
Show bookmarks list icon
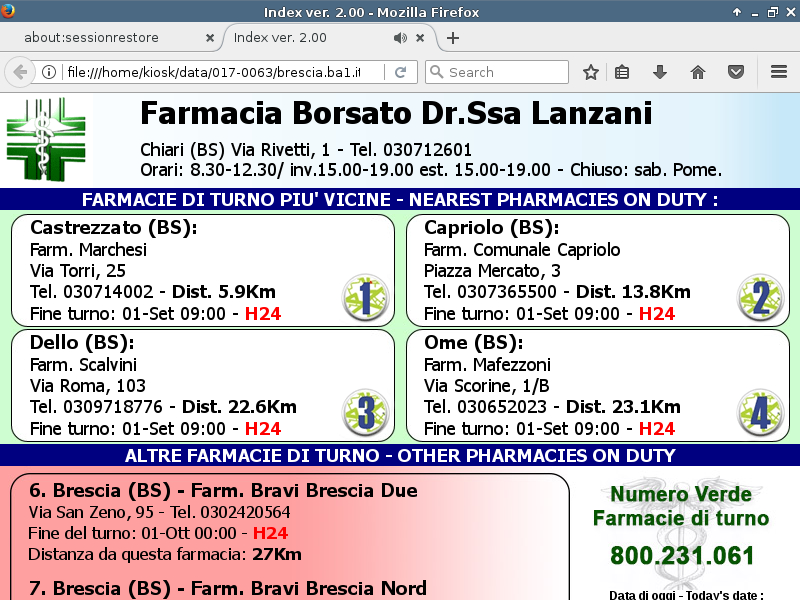(622, 72)
